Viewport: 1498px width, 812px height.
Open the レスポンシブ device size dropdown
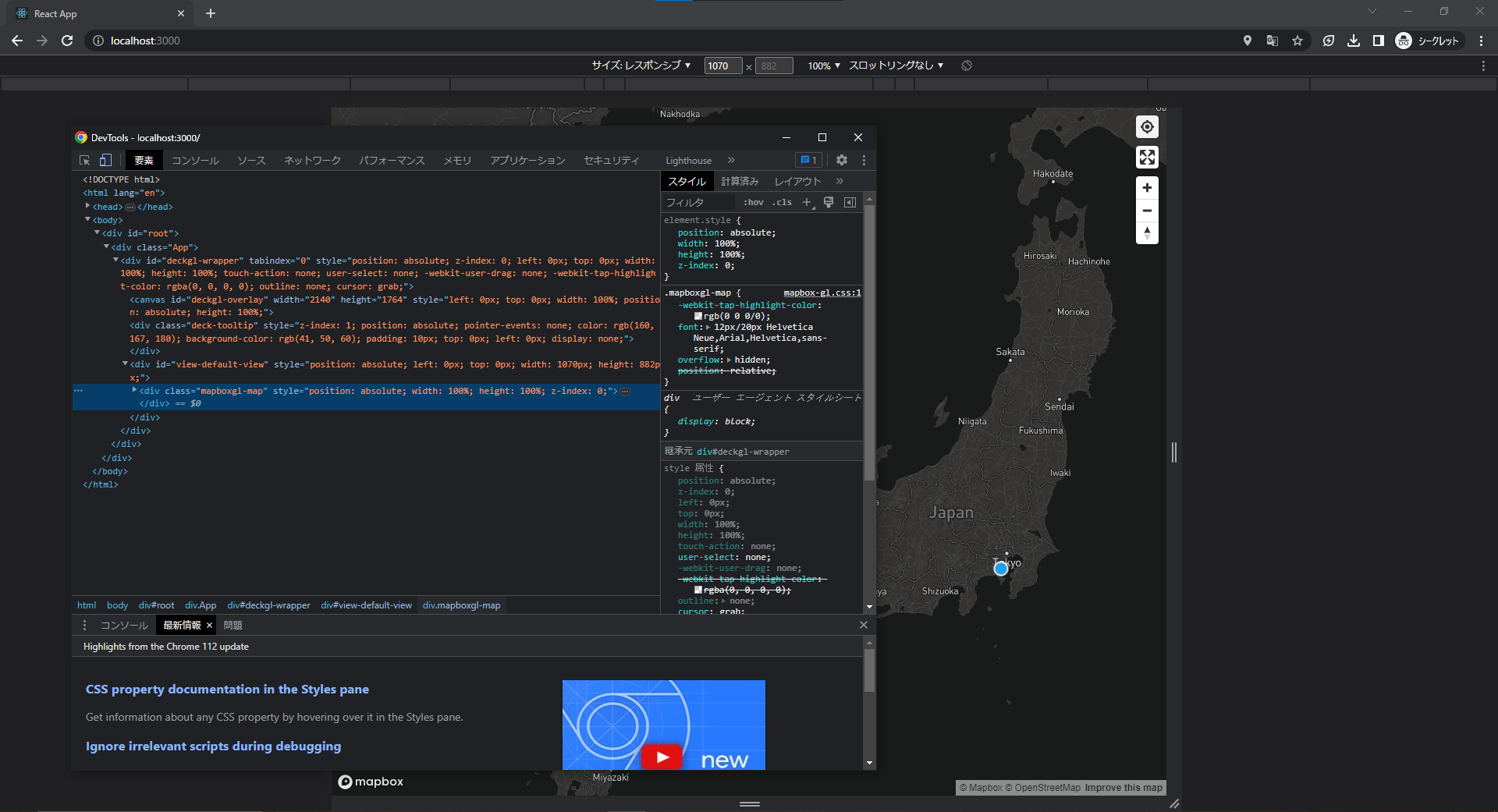643,66
